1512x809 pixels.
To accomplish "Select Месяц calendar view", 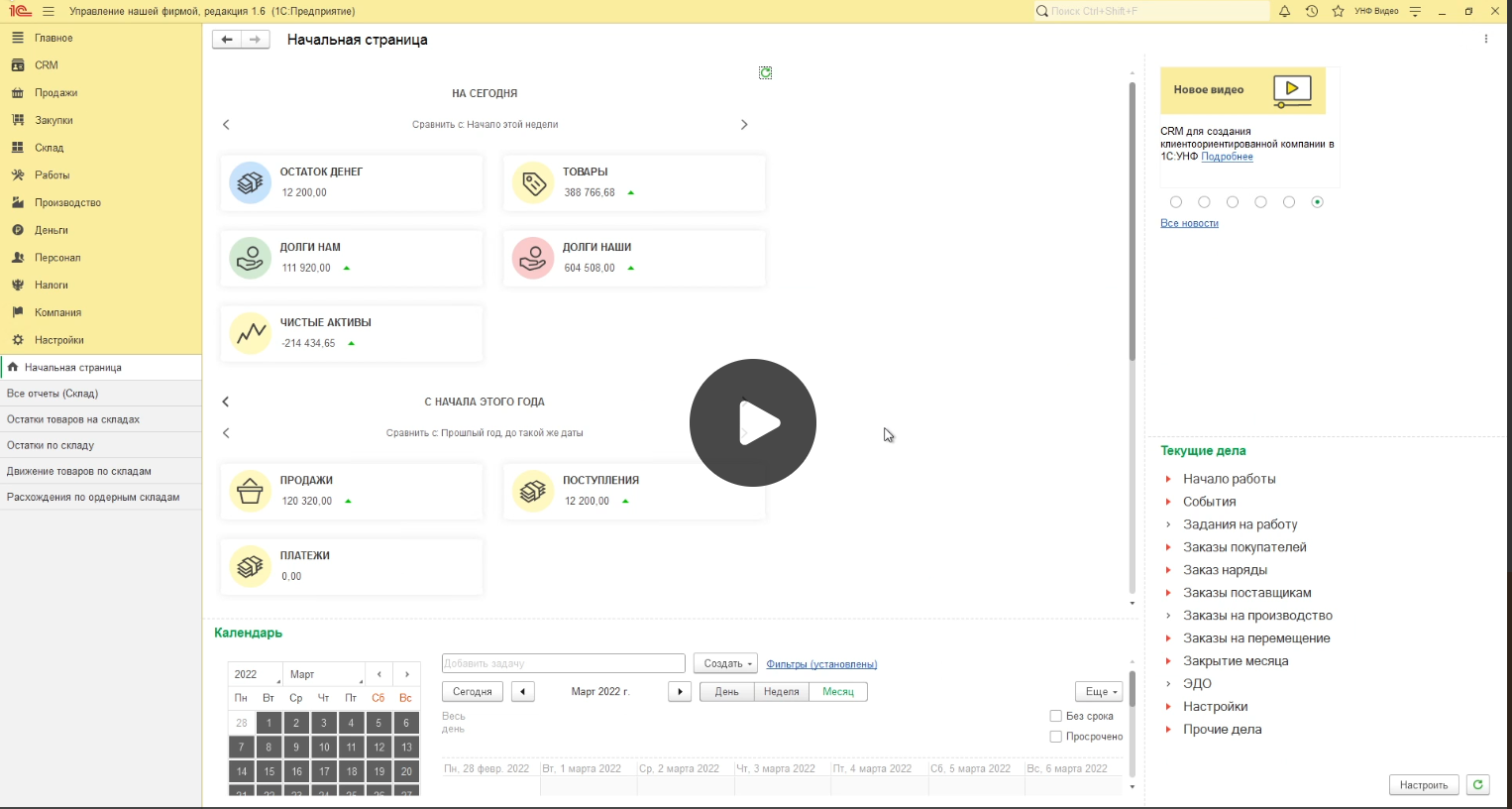I will coord(838,692).
